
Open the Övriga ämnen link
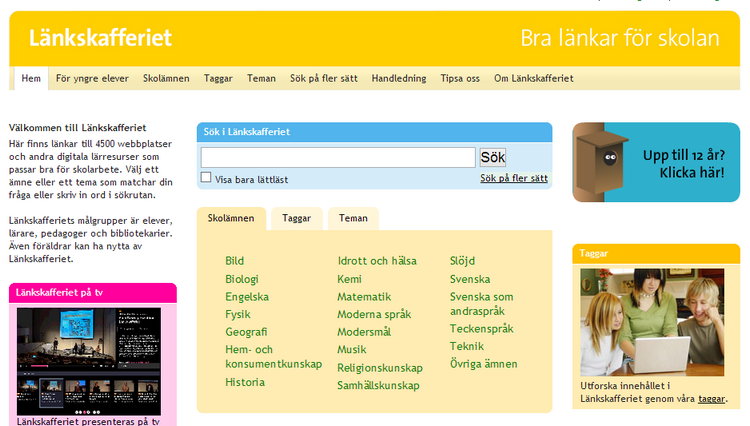tap(484, 364)
